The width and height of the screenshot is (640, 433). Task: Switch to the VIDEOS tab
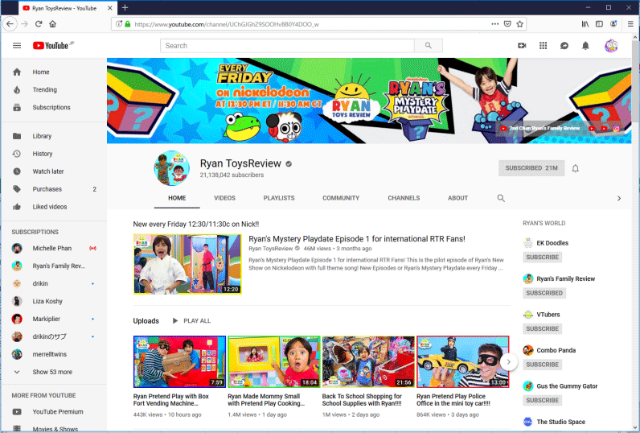point(225,198)
